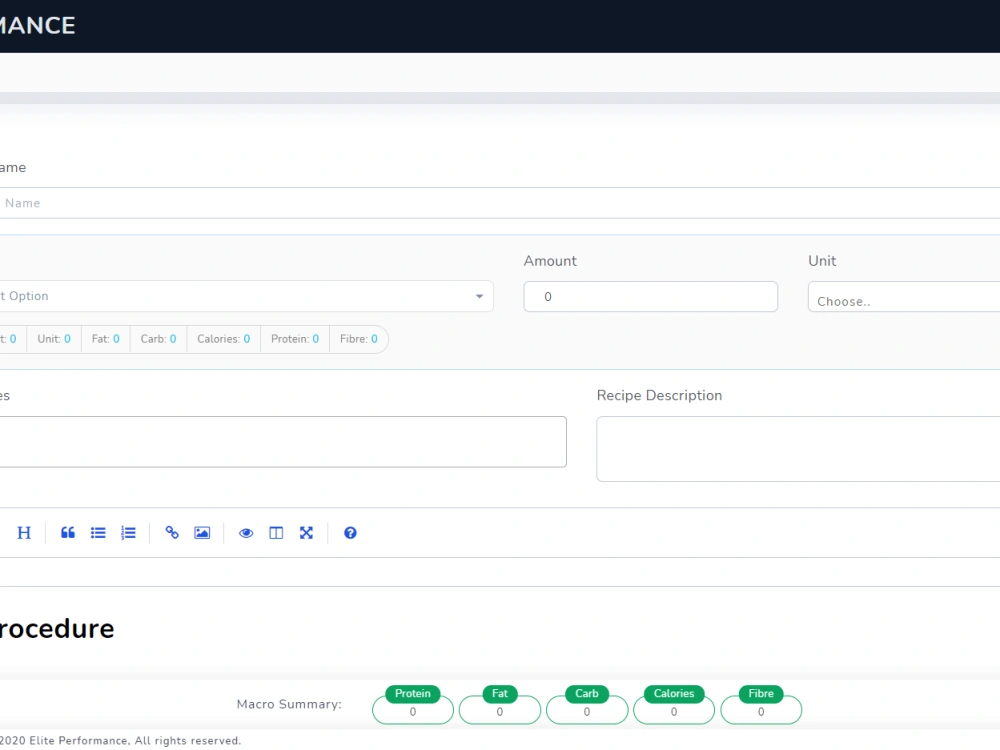Toggle fullscreen editor mode
Image resolution: width=1000 pixels, height=750 pixels.
click(x=306, y=533)
